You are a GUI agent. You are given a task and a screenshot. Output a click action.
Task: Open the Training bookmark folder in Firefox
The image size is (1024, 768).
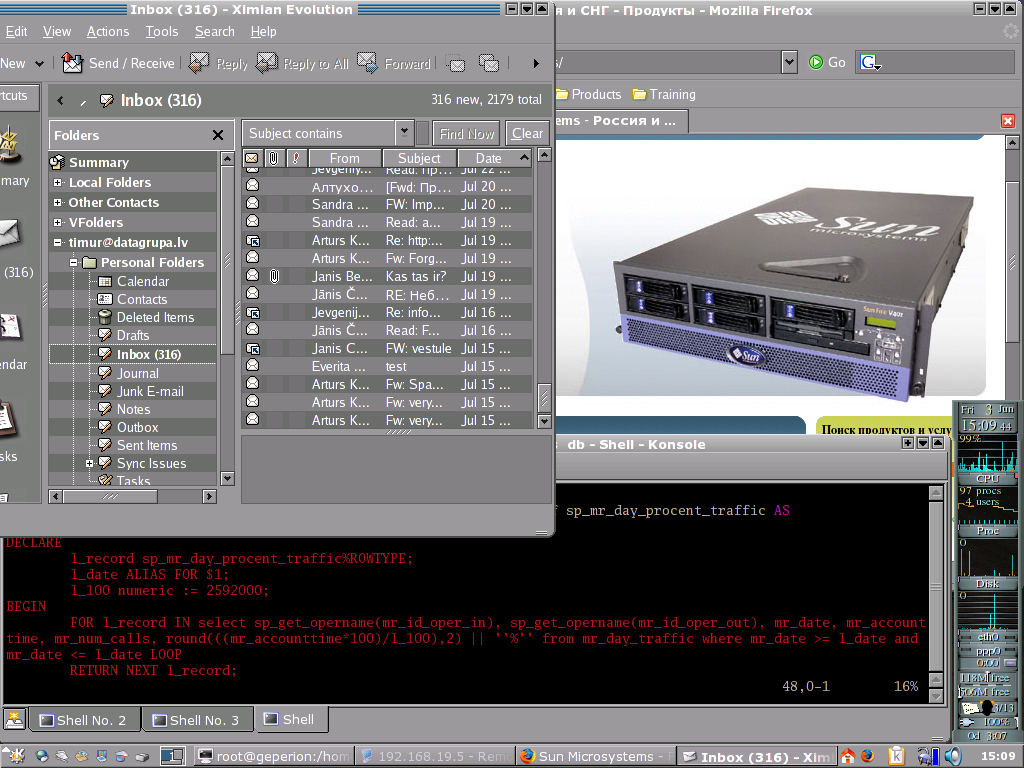click(x=664, y=94)
